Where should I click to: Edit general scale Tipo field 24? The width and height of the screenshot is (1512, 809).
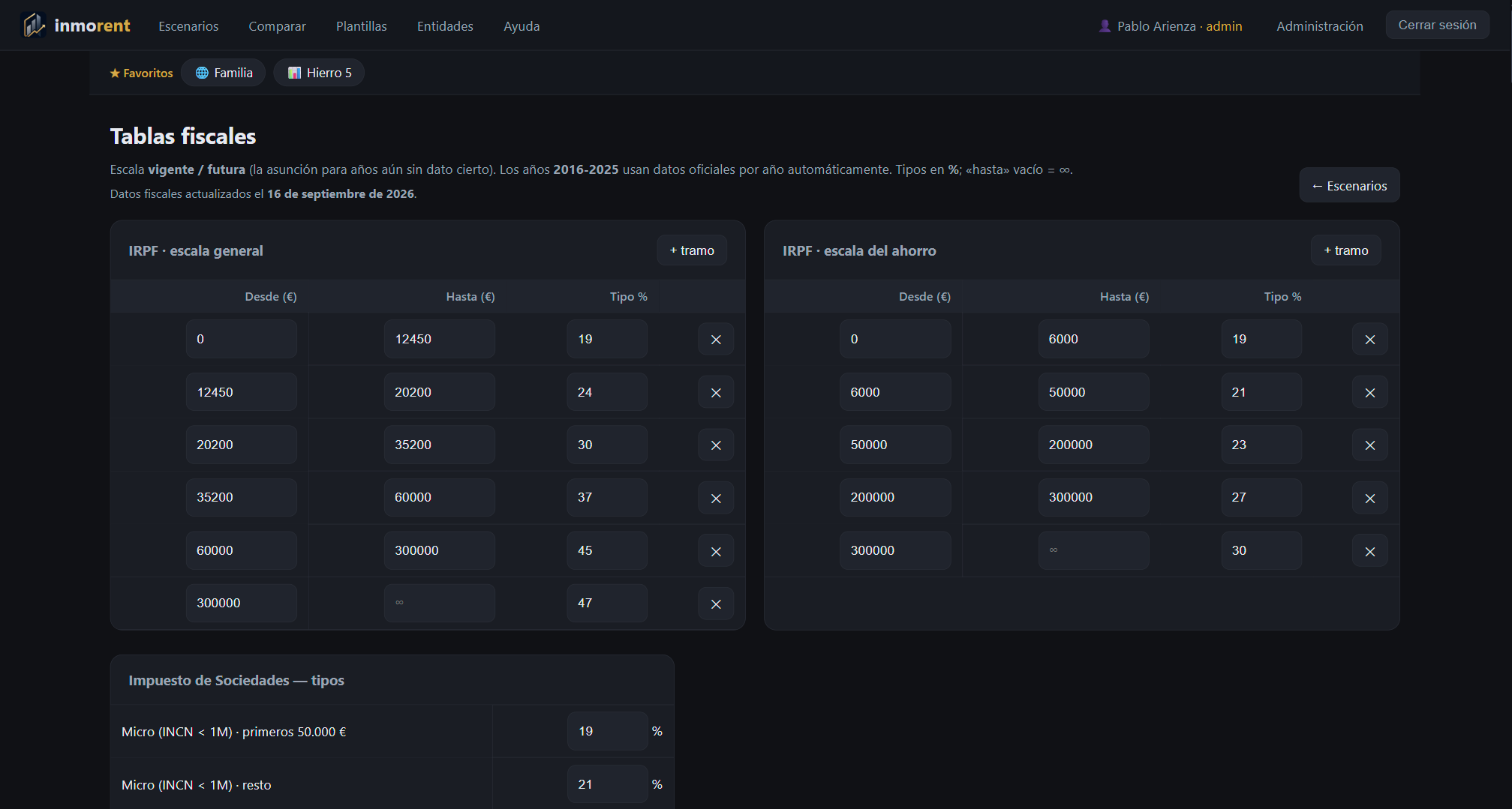(x=607, y=392)
